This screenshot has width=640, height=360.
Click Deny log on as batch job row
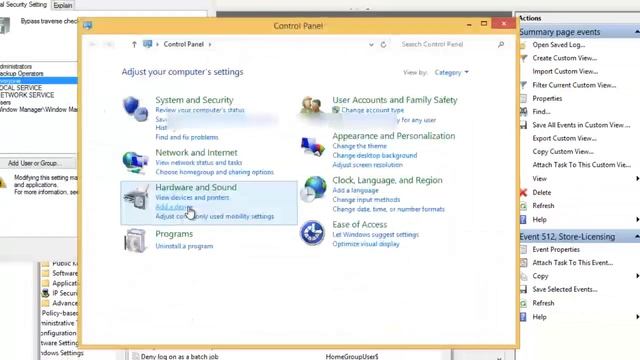click(179, 357)
